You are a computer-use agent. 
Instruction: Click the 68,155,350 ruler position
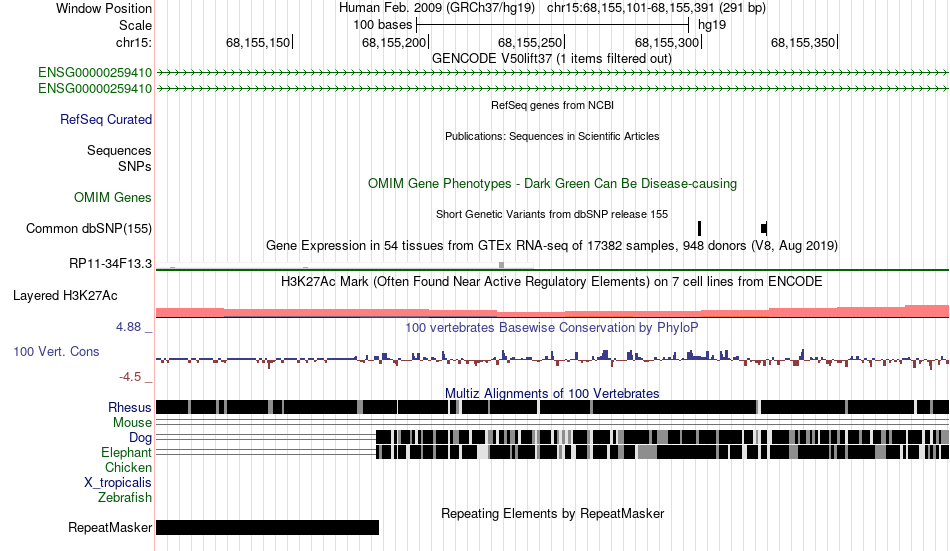pos(803,42)
